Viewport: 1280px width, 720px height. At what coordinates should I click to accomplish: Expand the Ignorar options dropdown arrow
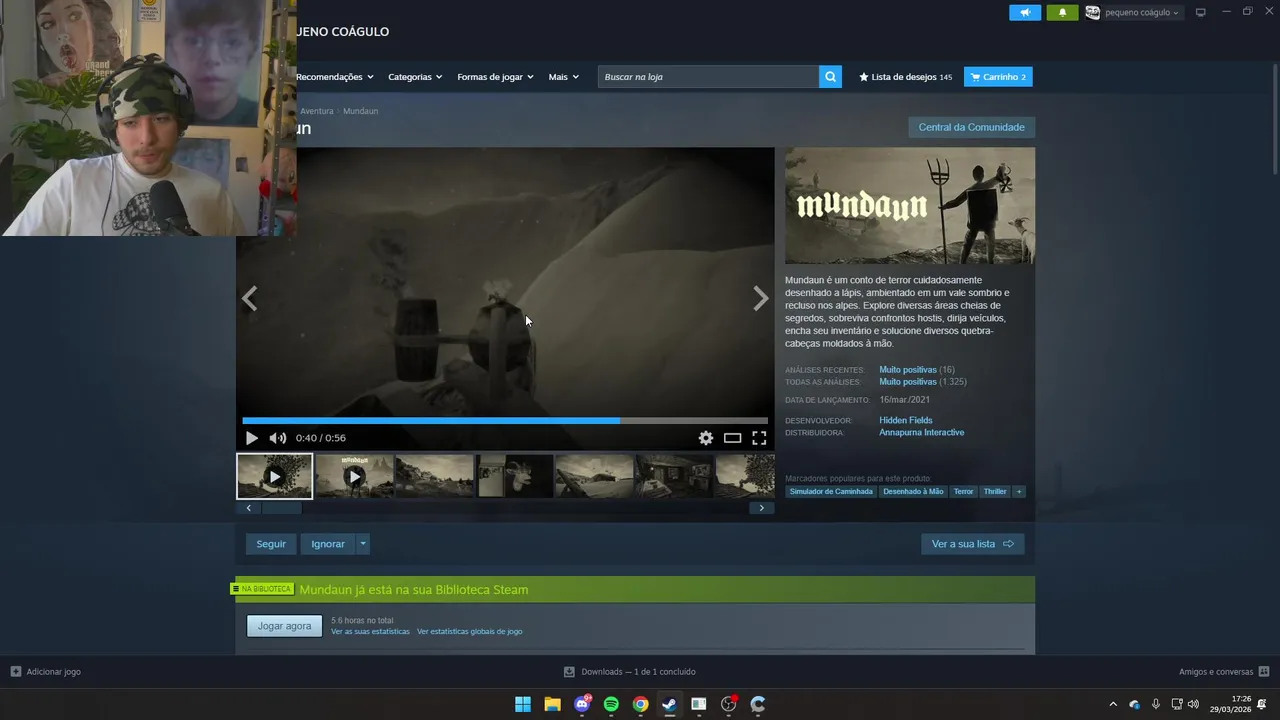click(x=363, y=544)
